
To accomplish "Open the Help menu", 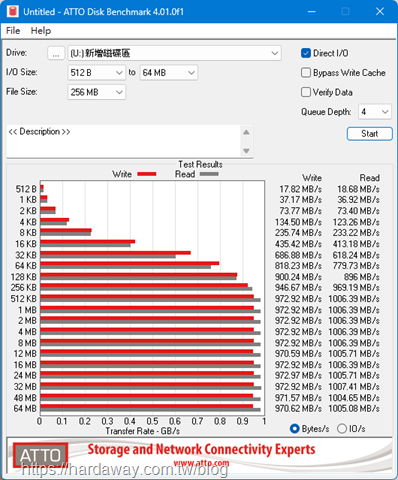I will (x=41, y=31).
